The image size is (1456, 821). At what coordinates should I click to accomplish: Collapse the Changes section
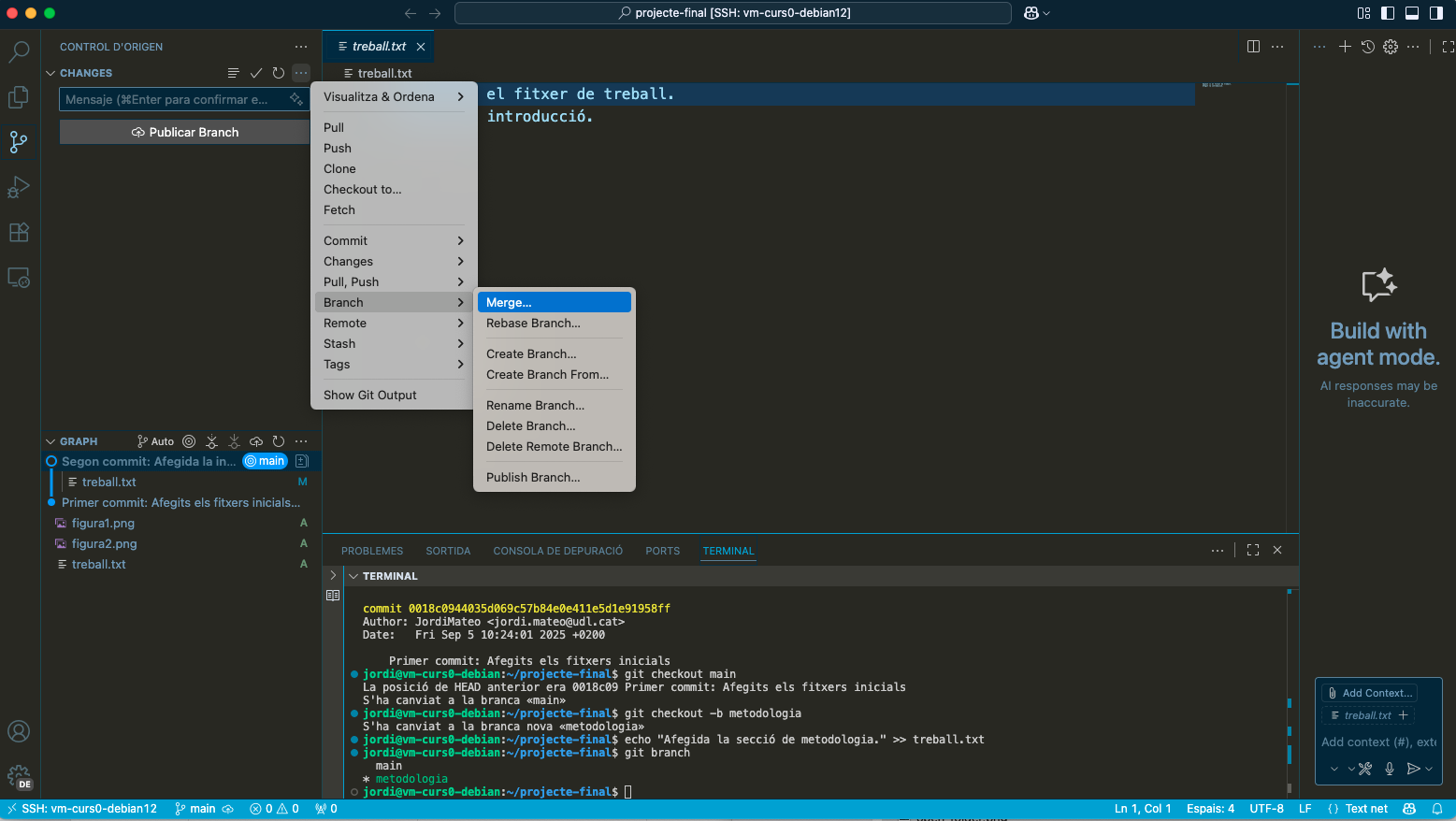point(50,73)
